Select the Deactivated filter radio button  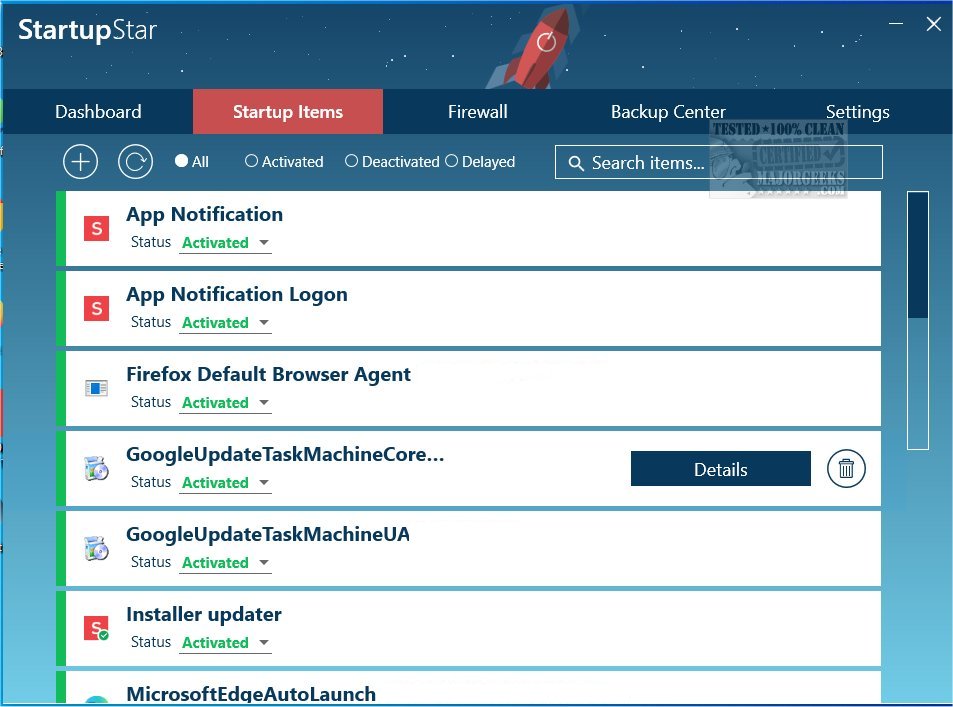pyautogui.click(x=351, y=160)
